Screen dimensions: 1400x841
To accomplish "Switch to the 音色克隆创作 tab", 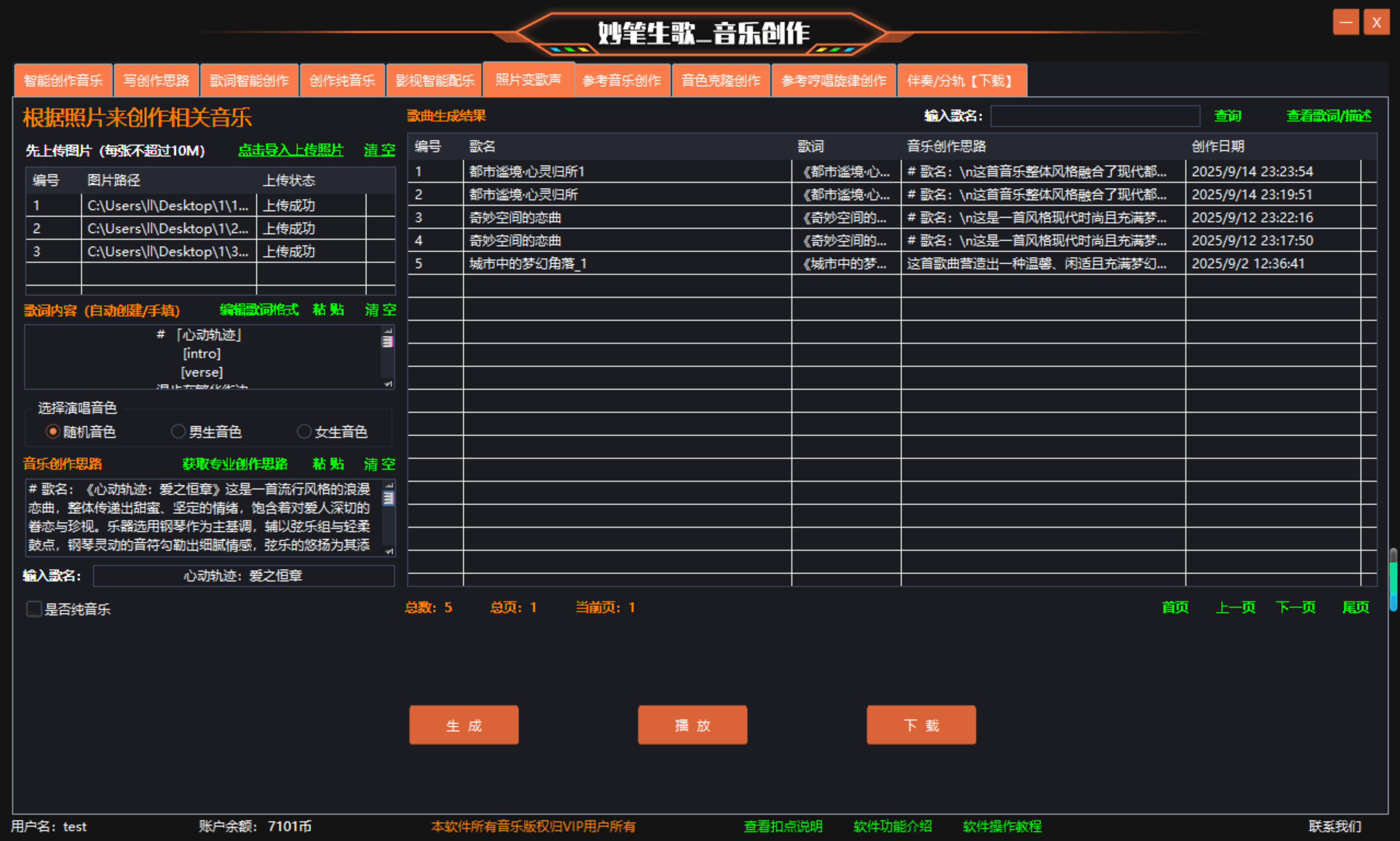I will 721,80.
